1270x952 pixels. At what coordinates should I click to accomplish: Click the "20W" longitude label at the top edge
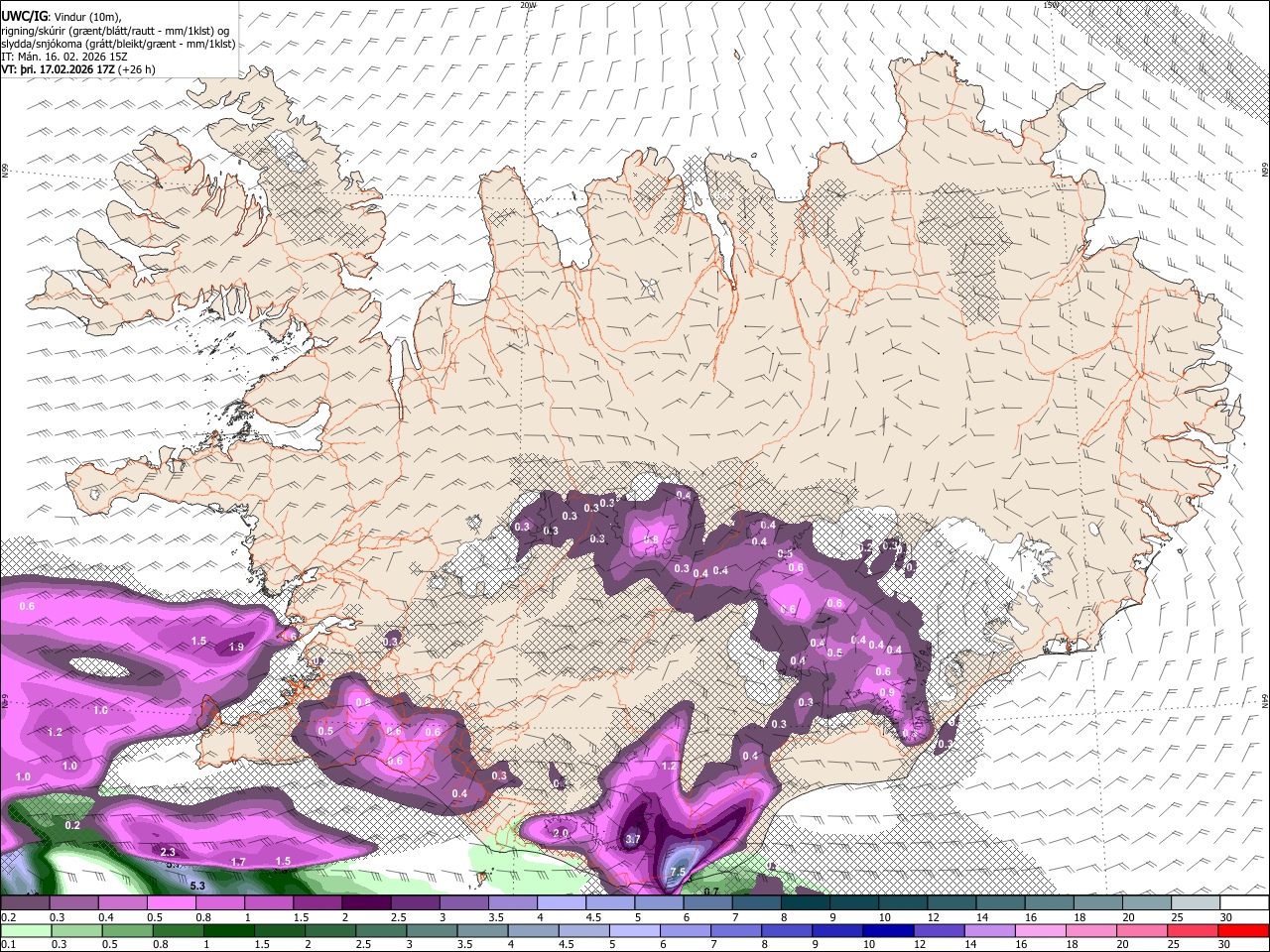click(528, 5)
